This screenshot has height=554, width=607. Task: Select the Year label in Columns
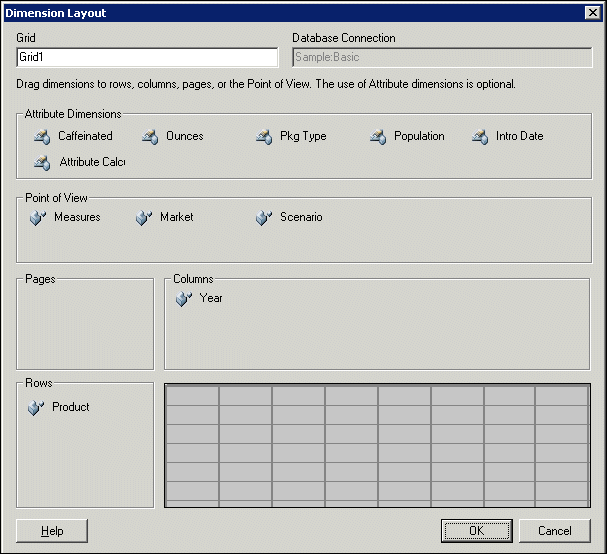[211, 298]
